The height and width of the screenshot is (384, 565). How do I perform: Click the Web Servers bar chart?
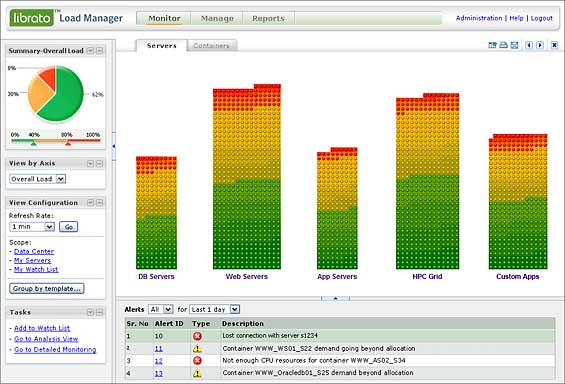tap(247, 177)
